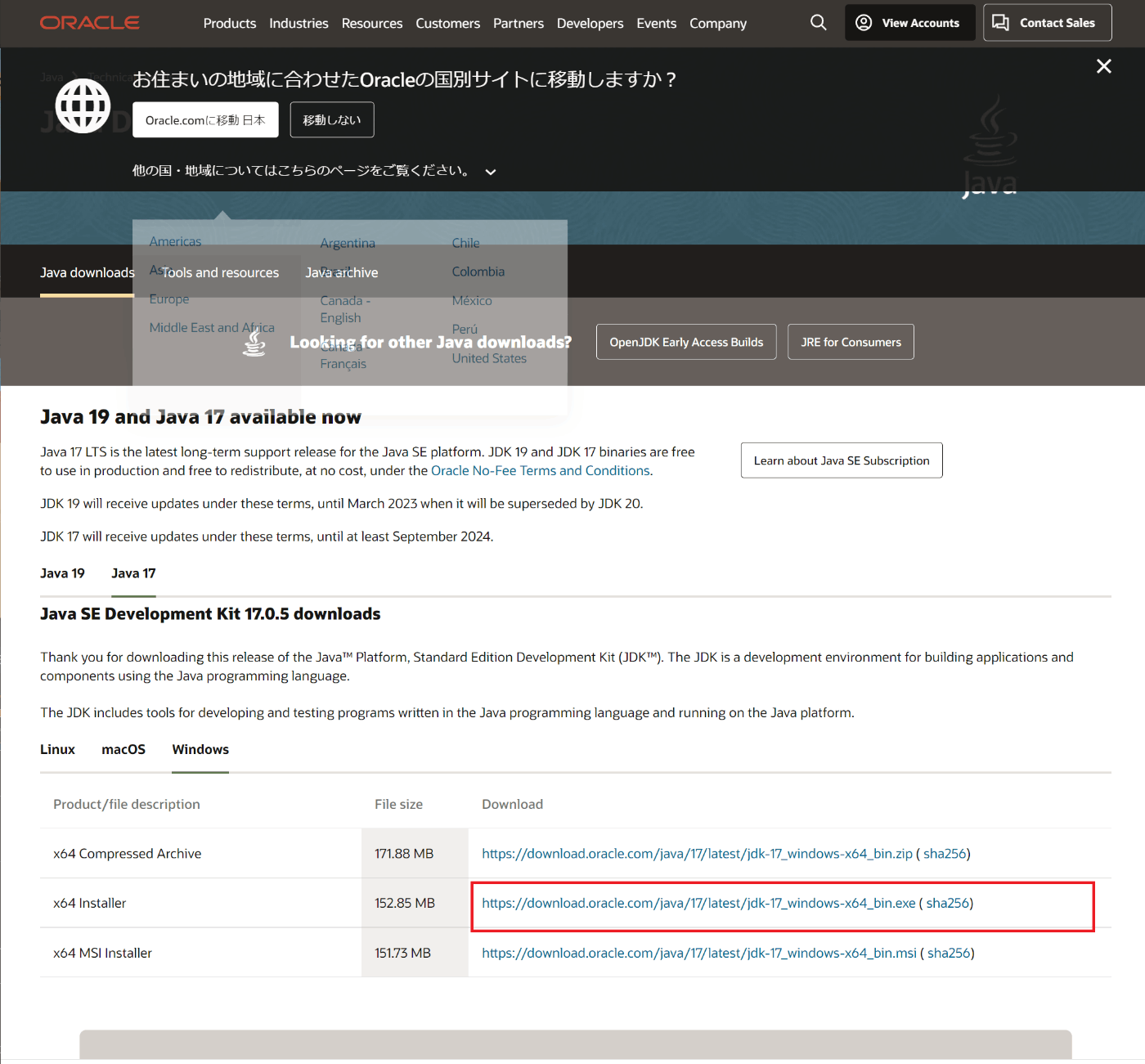Switch to Java archive tab
The image size is (1145, 1064).
click(342, 272)
